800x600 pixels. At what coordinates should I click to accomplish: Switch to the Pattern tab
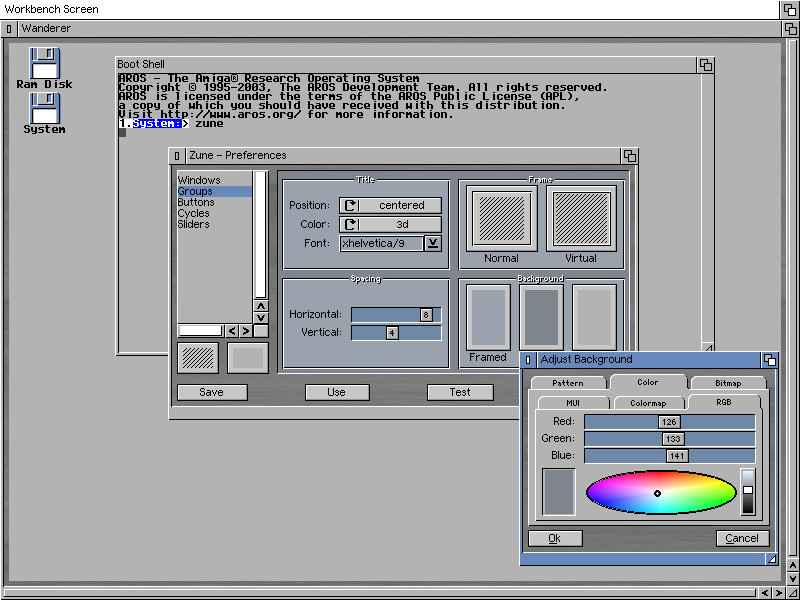pos(568,383)
